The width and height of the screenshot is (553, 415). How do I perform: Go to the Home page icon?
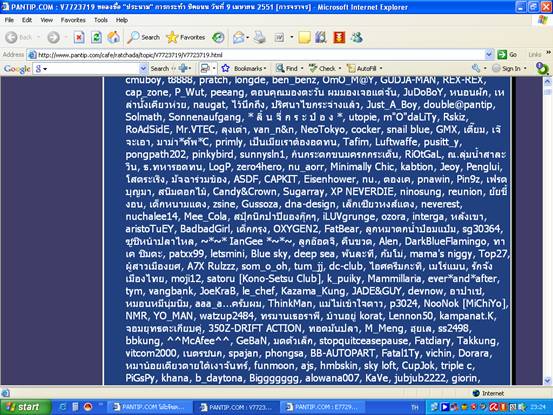tap(114, 37)
